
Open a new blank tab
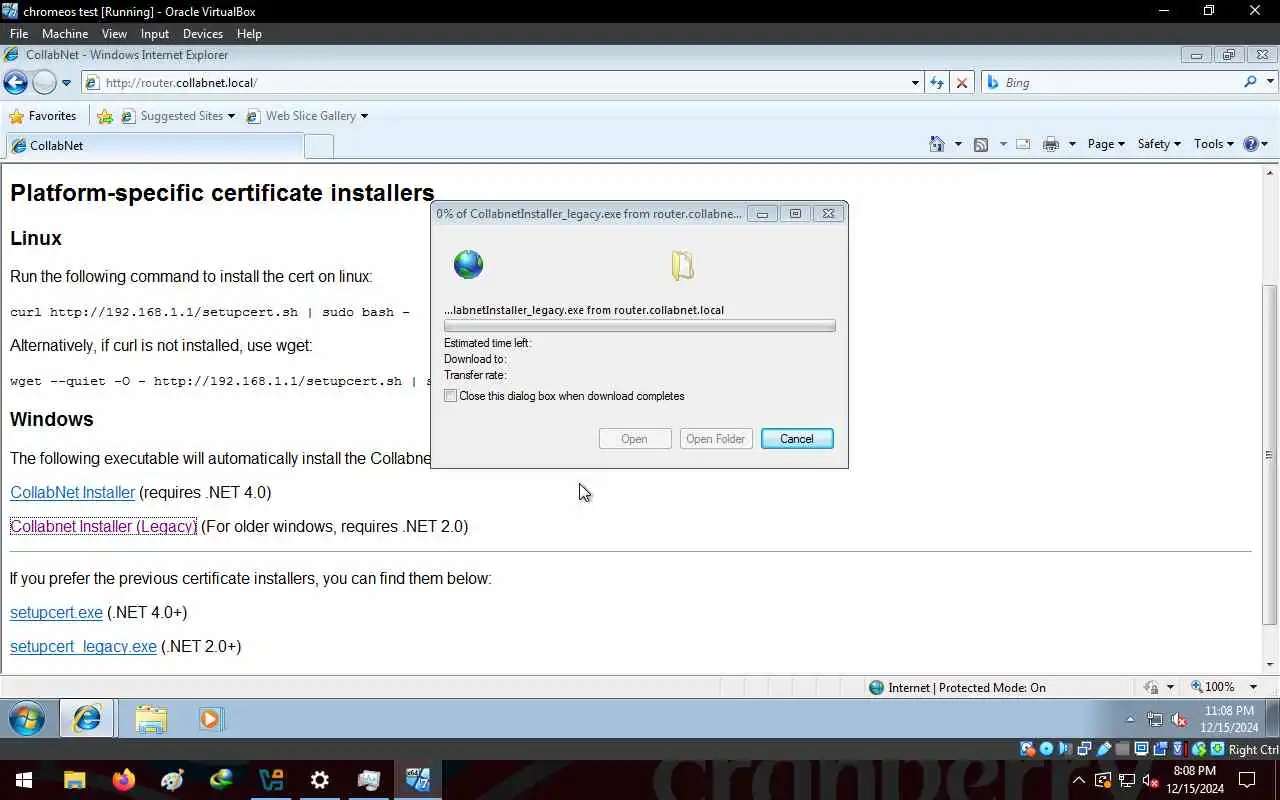[x=318, y=146]
